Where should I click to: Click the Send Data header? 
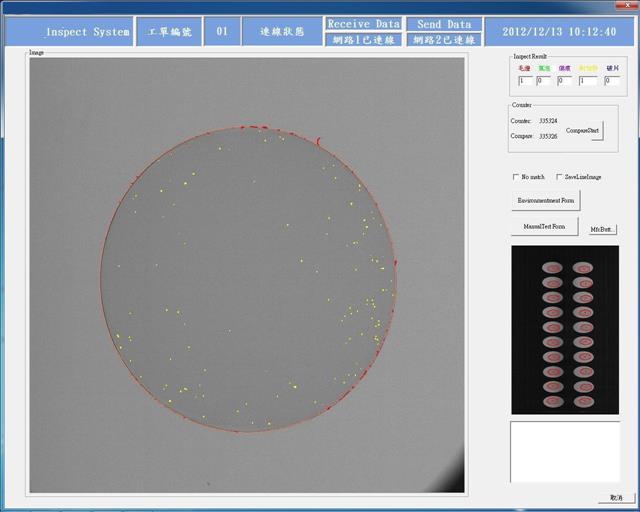coord(444,24)
